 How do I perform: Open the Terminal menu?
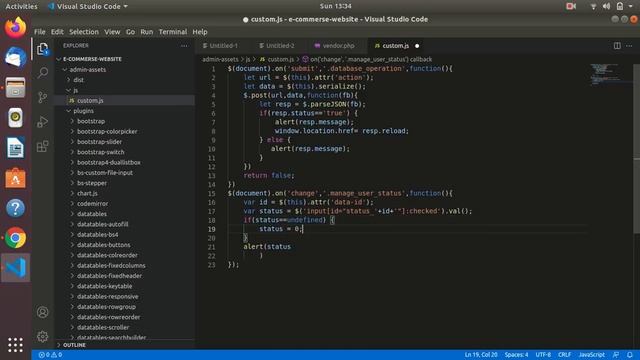(x=173, y=32)
